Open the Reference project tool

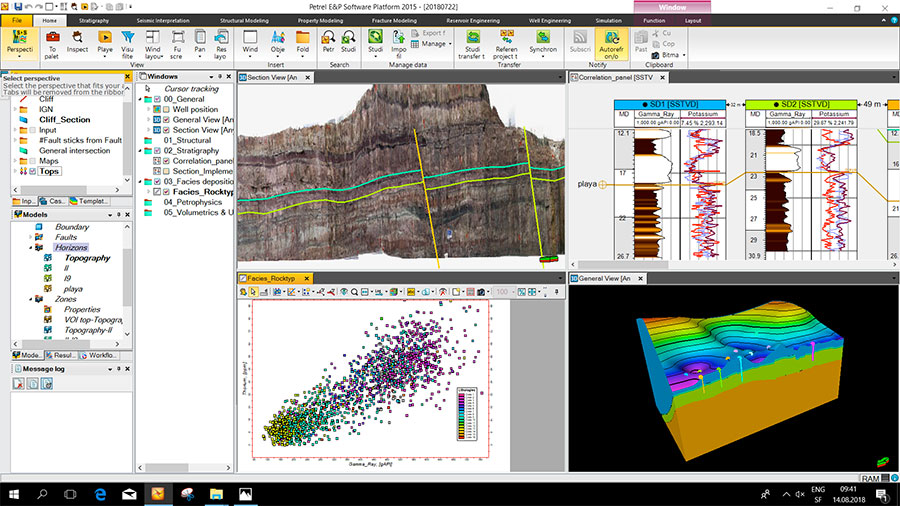(x=506, y=44)
